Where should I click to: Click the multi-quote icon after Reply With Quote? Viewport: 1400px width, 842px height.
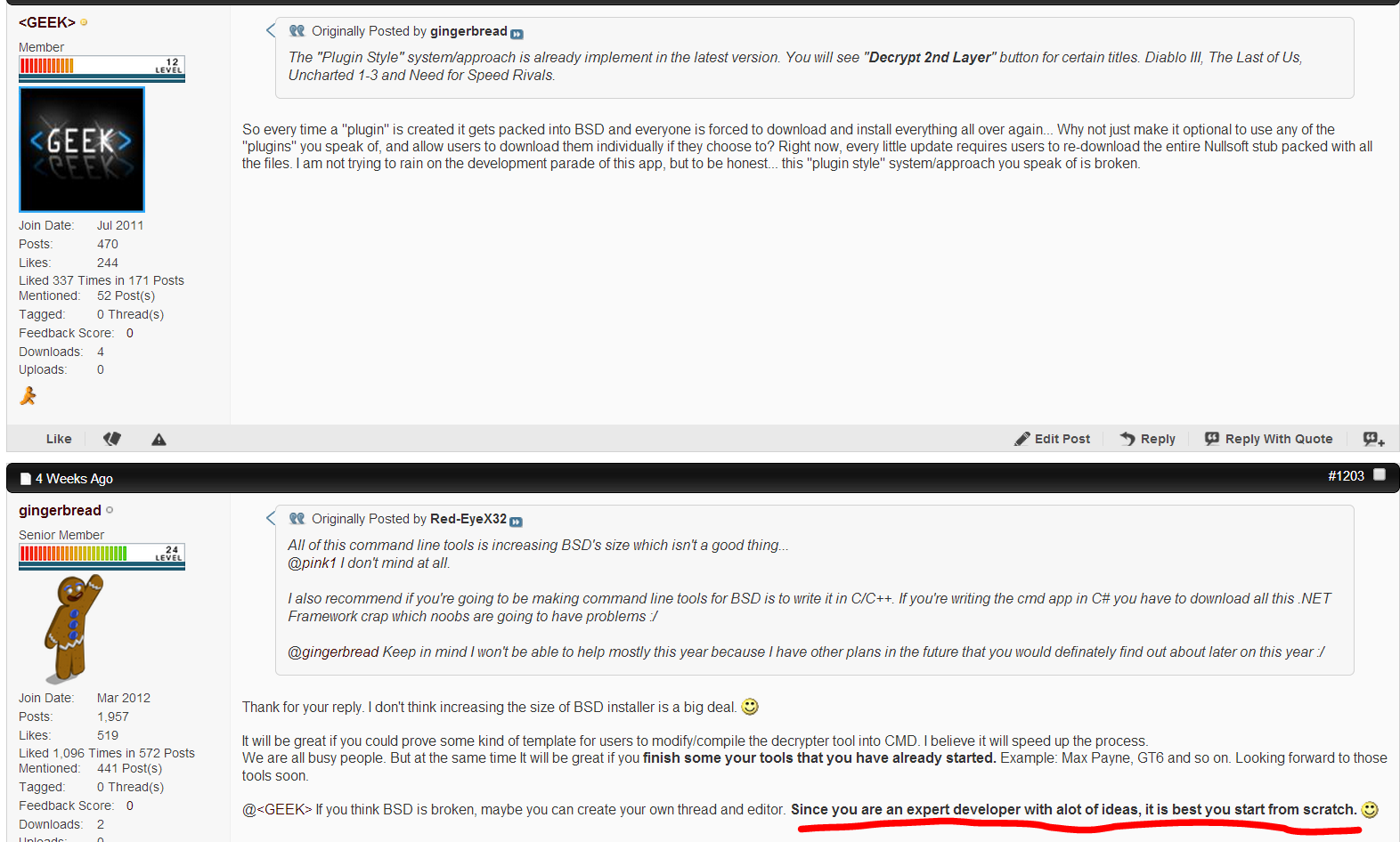coord(1373,439)
